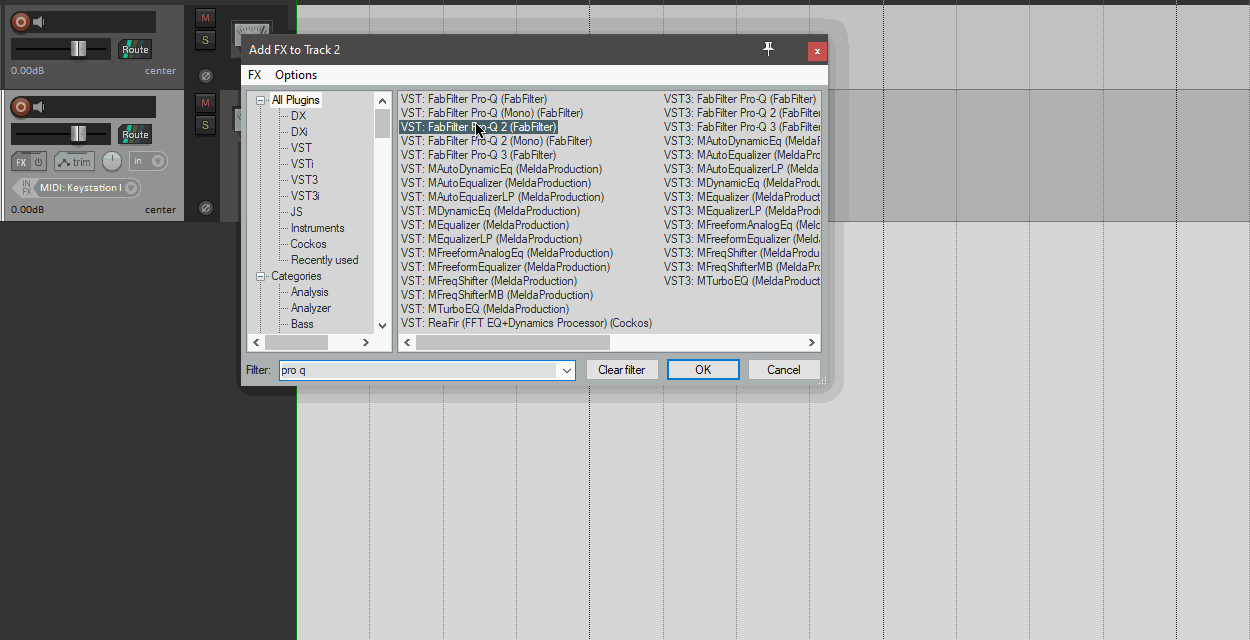Select VSTi in plugin tree
The width and height of the screenshot is (1250, 640).
[302, 164]
